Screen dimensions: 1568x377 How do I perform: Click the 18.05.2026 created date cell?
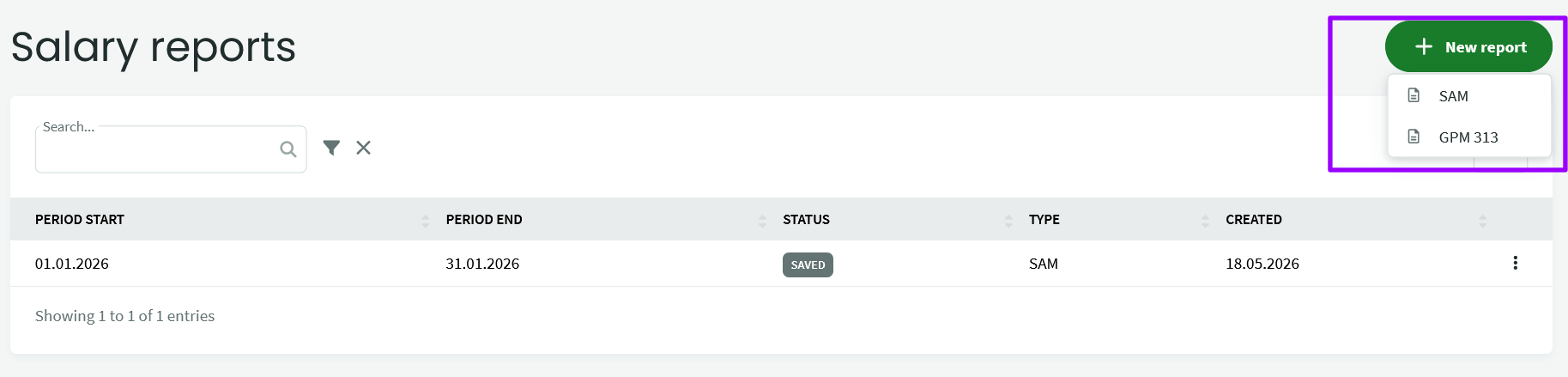point(1262,264)
